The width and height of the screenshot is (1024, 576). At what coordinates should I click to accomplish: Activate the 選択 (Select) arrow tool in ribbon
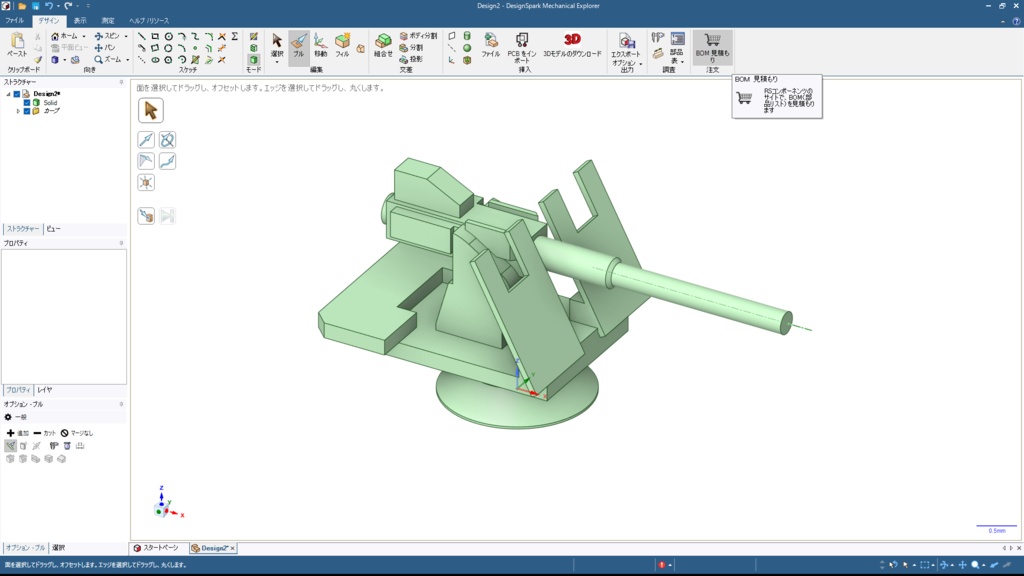(x=277, y=44)
